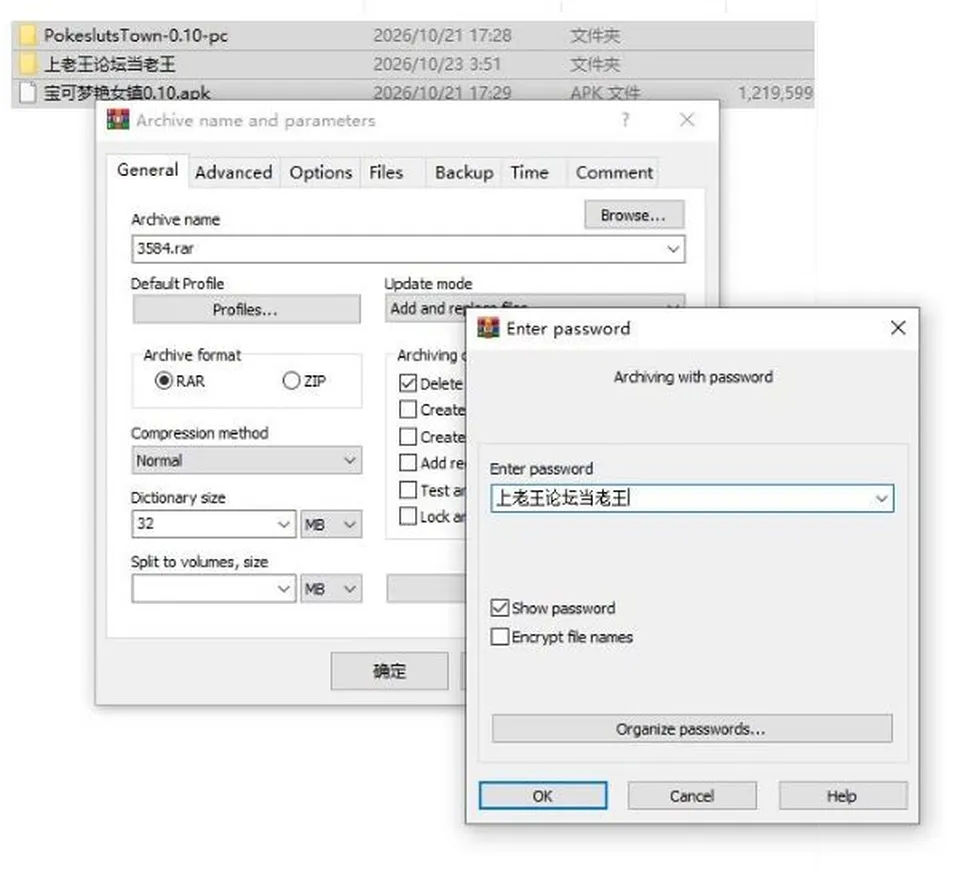The height and width of the screenshot is (877, 960).
Task: Enable Encrypt file names
Action: pyautogui.click(x=500, y=637)
